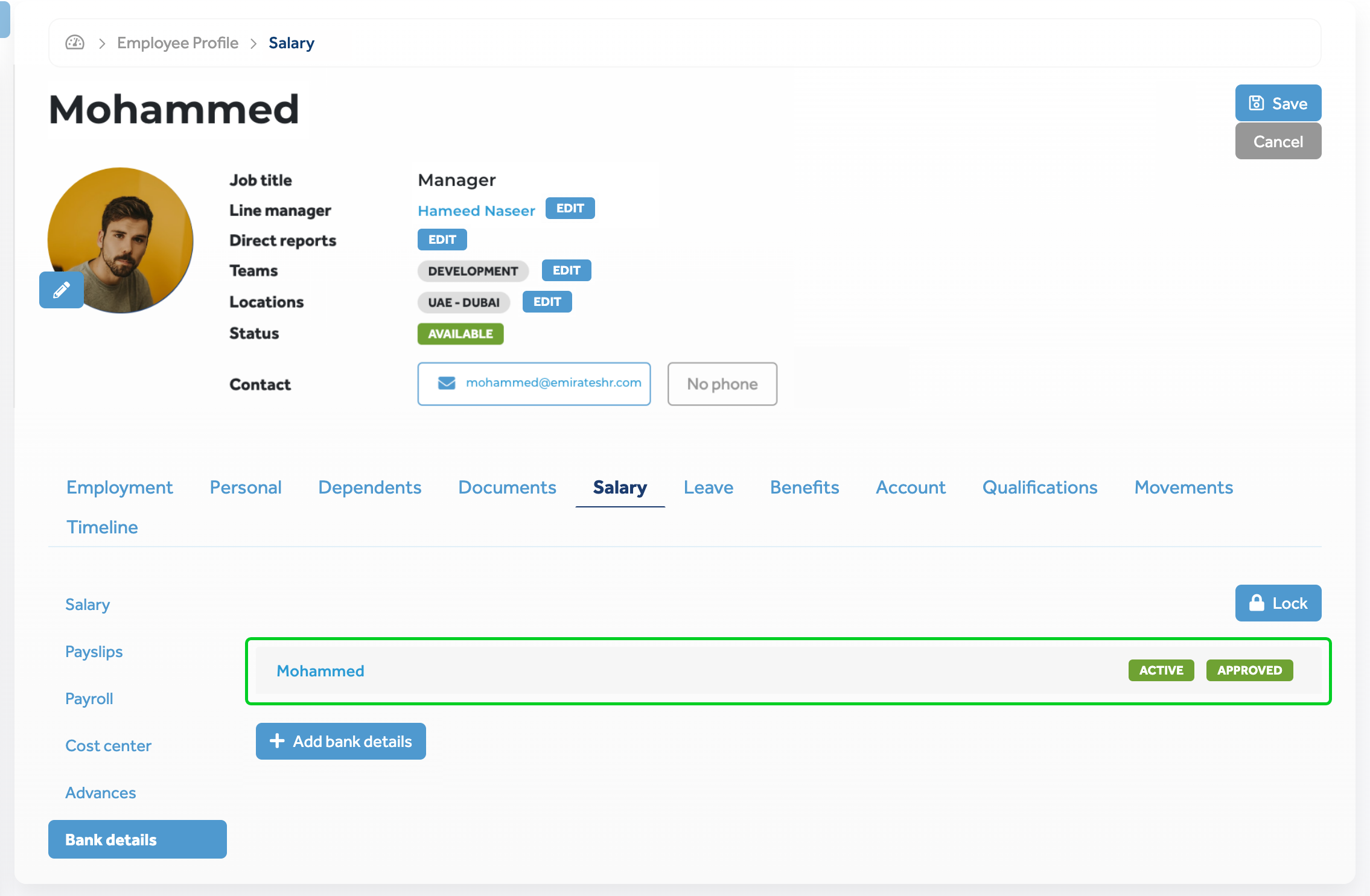1370x896 pixels.
Task: Go to Employee Profile breadcrumb
Action: (x=177, y=43)
